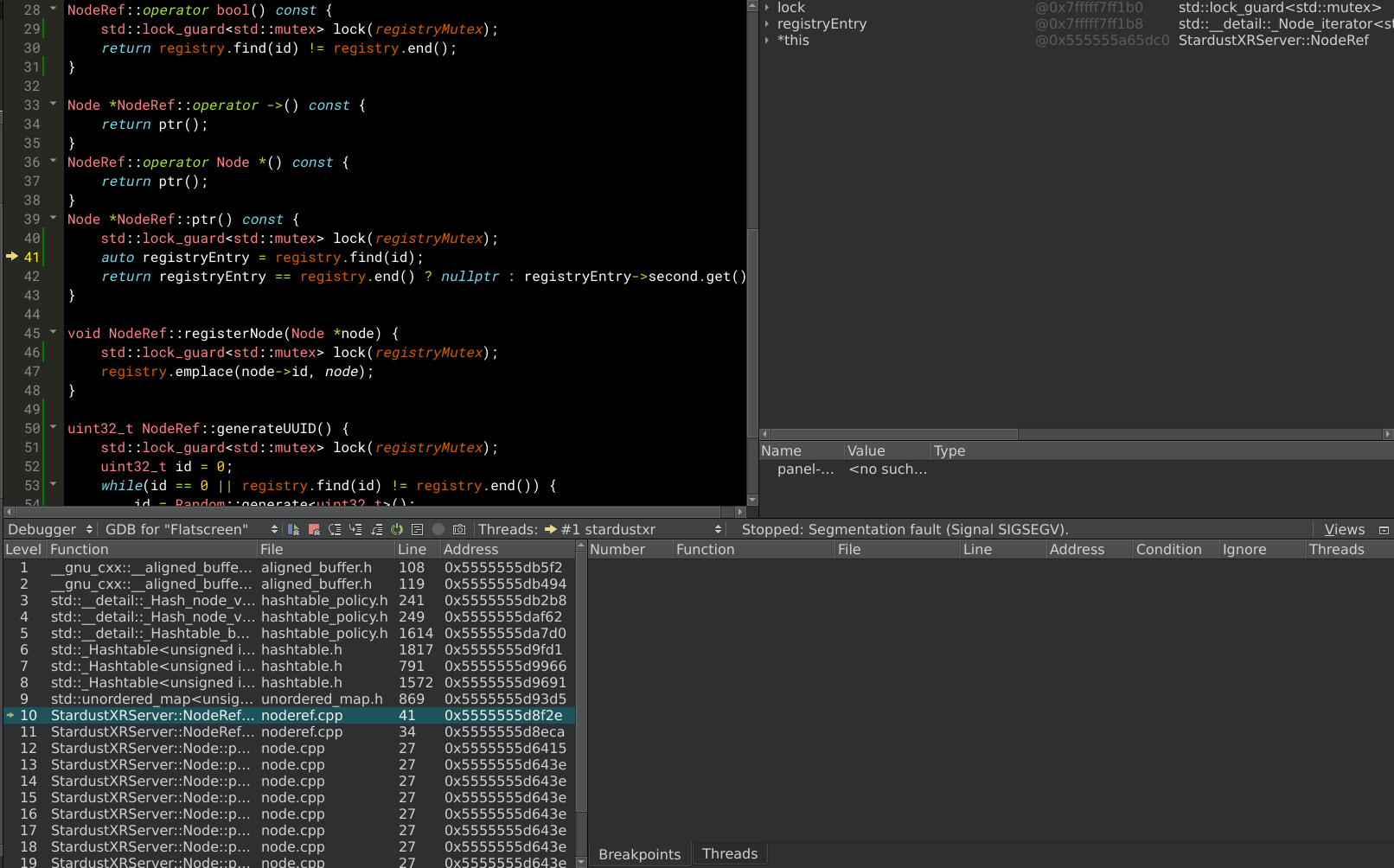Click the breakpoints Condition column header

click(x=1175, y=549)
